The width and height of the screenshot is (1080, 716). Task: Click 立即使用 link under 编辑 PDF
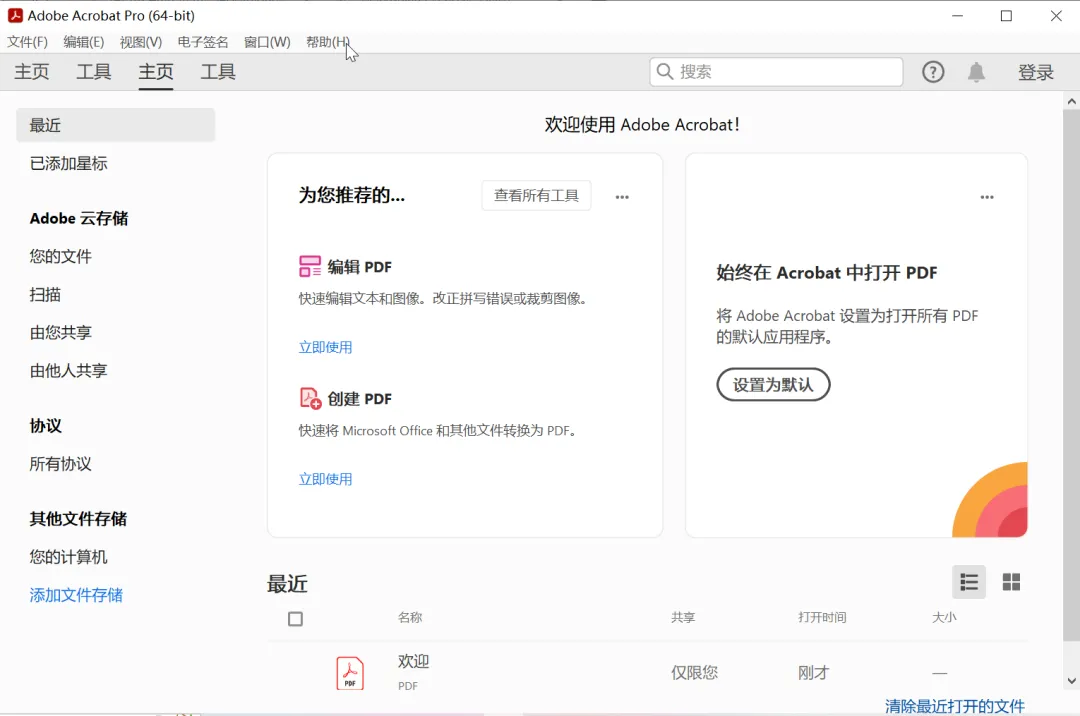coord(325,347)
